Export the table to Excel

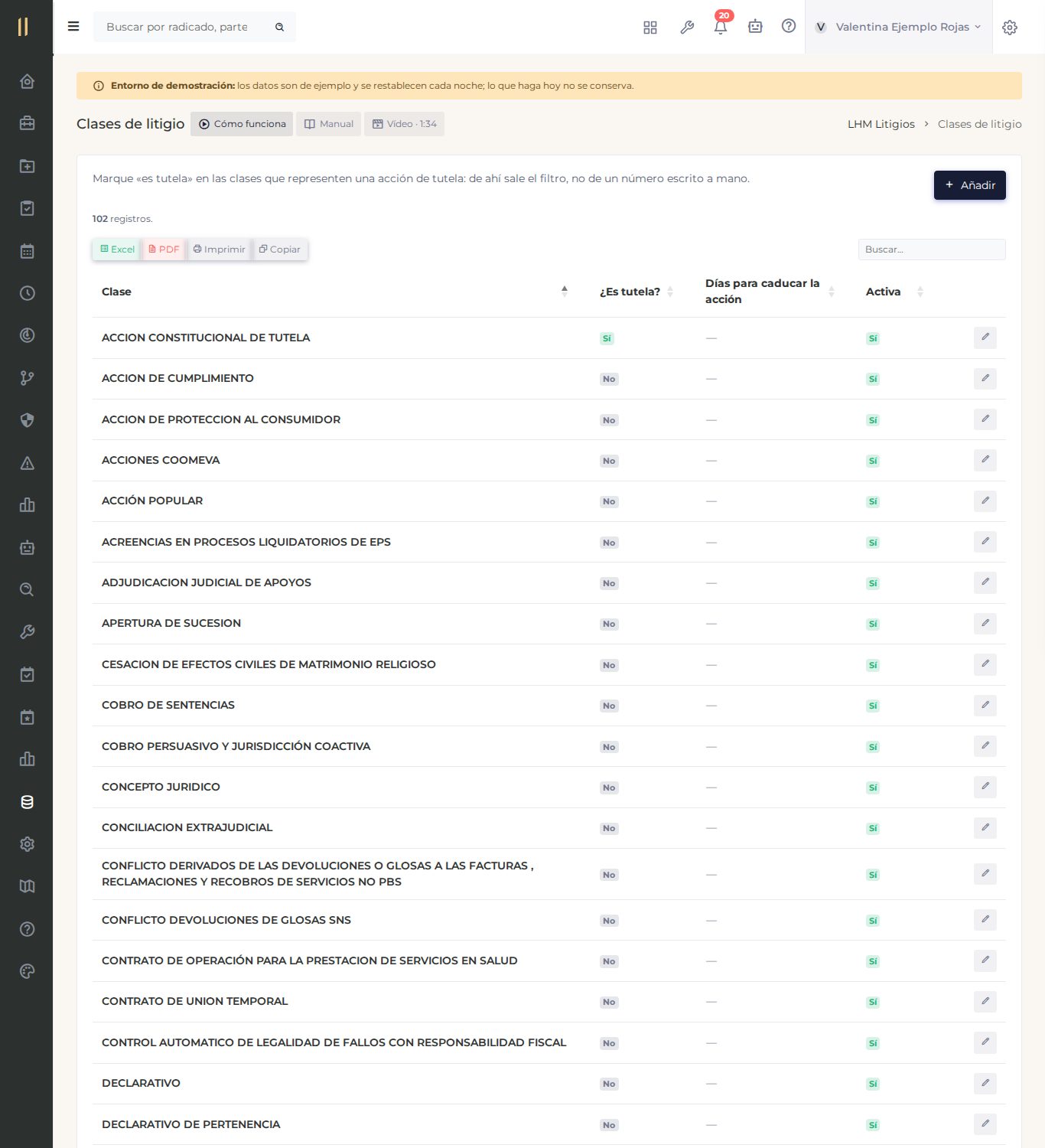(x=117, y=249)
